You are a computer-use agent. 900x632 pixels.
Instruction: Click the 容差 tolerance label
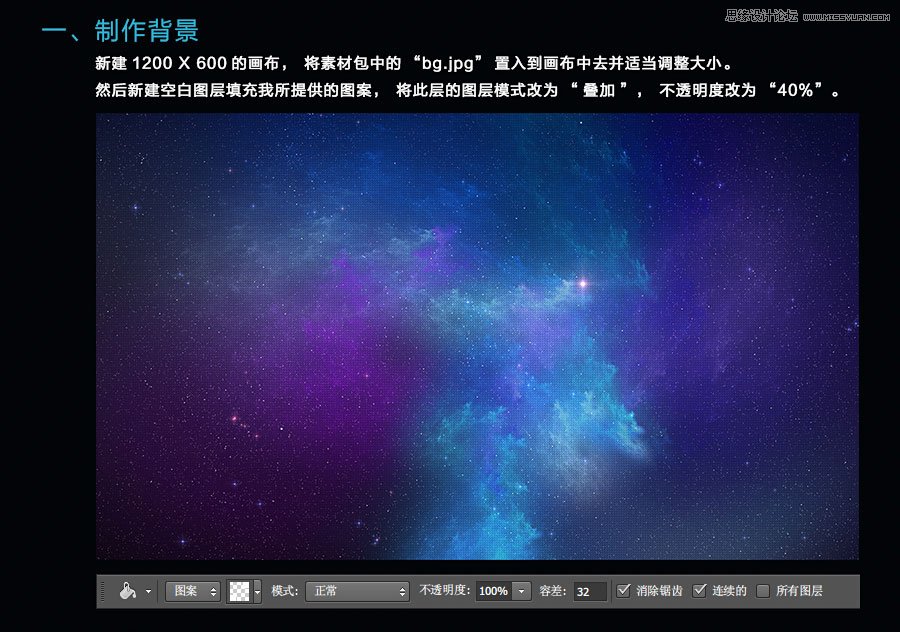553,591
